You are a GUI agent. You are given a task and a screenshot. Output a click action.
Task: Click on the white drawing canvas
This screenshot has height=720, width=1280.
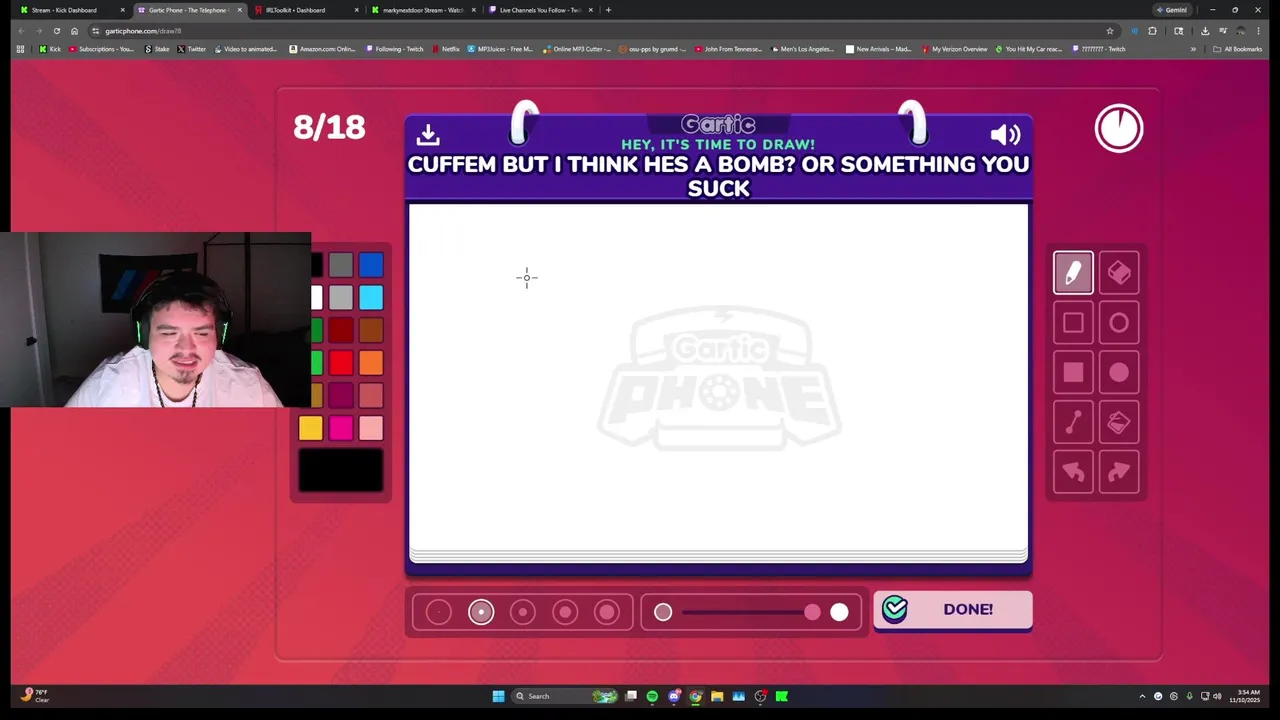718,378
